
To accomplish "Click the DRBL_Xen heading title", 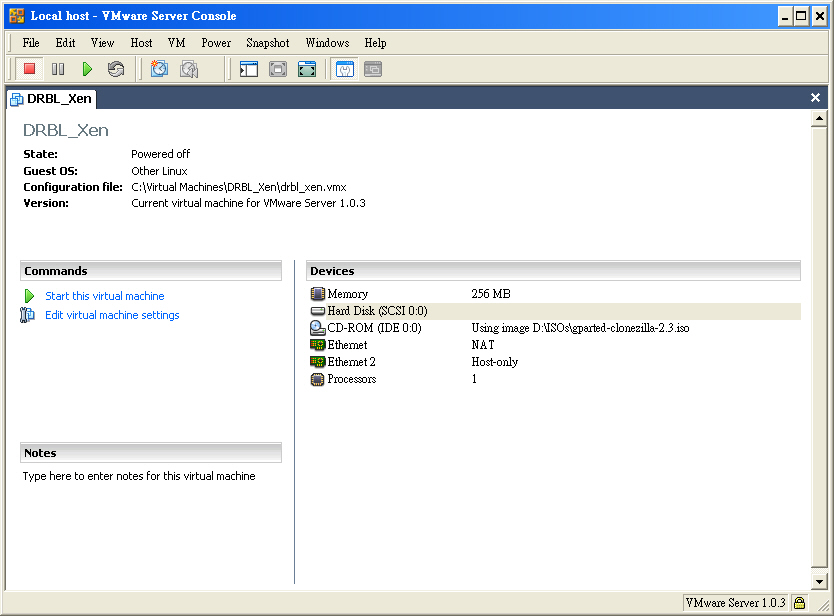I will (x=66, y=130).
